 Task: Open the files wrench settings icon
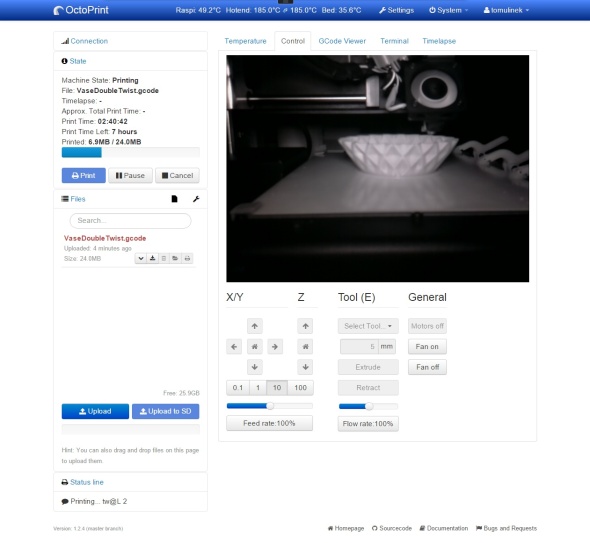point(196,199)
